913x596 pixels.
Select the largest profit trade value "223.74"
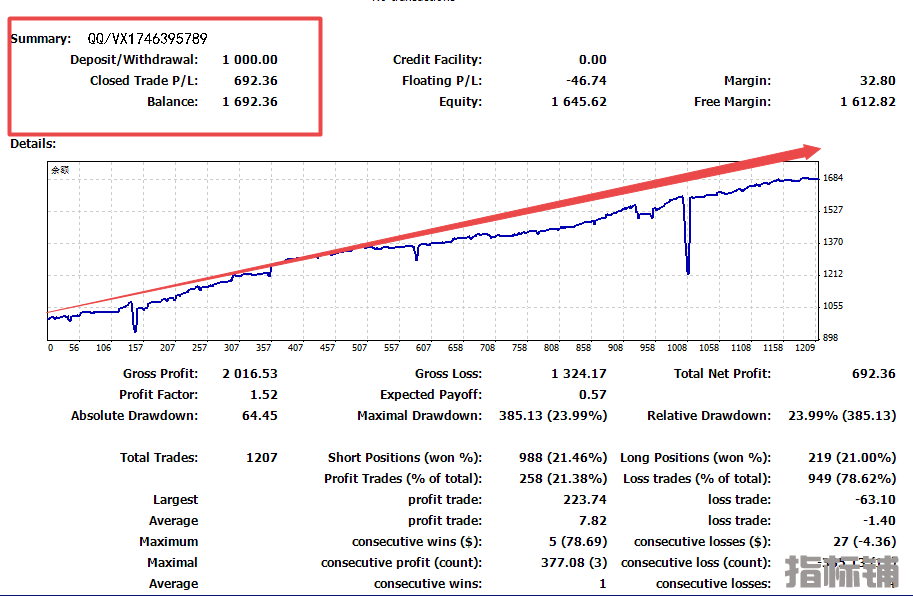coord(585,499)
